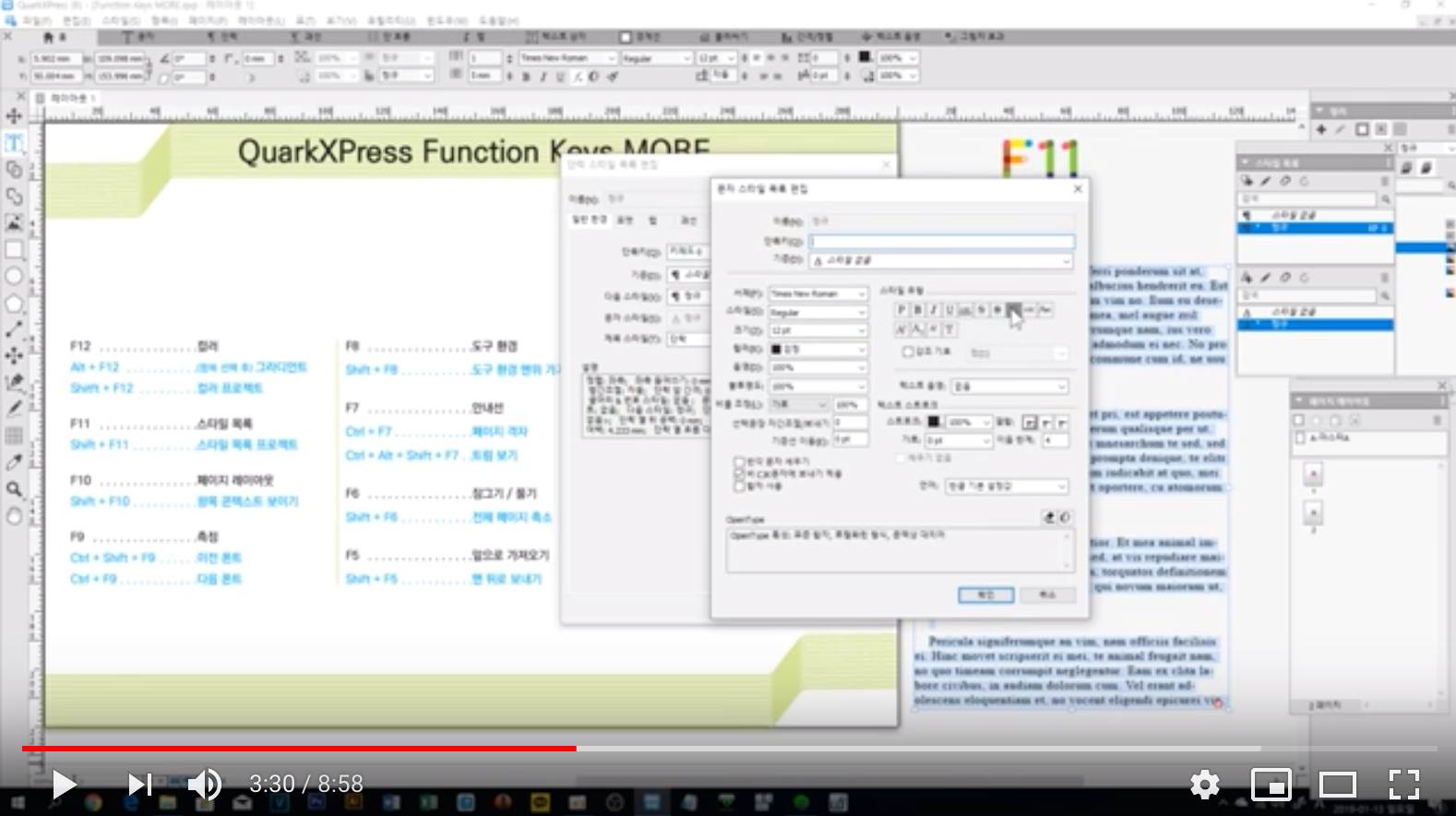Image resolution: width=1456 pixels, height=816 pixels.
Task: Click the cancel button in dialog
Action: coord(1047,594)
